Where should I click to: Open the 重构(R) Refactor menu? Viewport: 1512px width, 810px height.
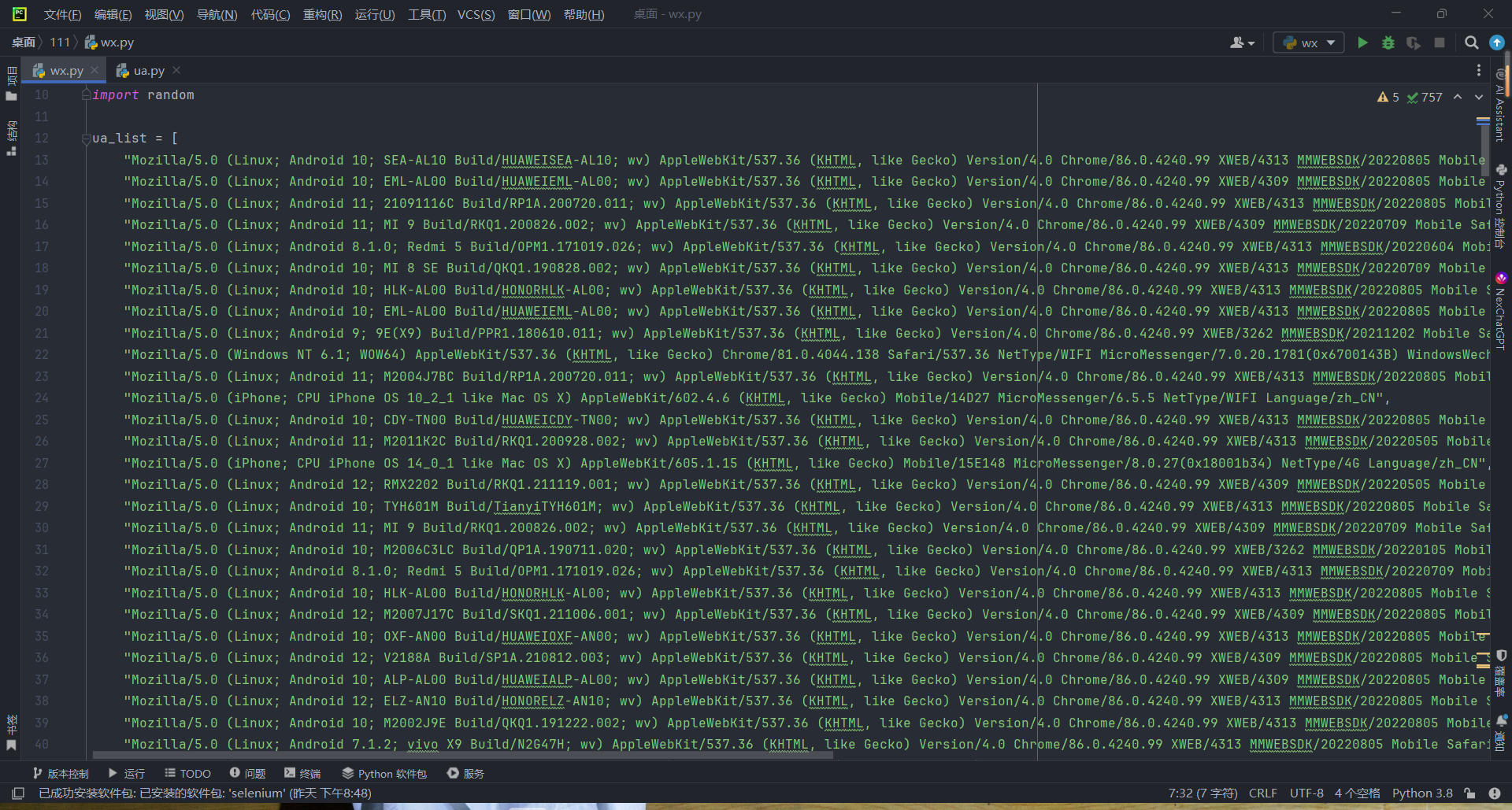(x=322, y=14)
